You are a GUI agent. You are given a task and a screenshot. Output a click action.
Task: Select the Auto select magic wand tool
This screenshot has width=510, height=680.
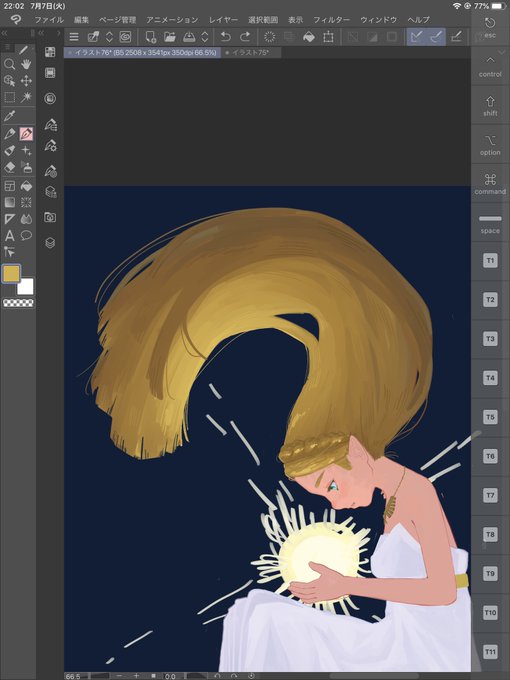tap(26, 97)
